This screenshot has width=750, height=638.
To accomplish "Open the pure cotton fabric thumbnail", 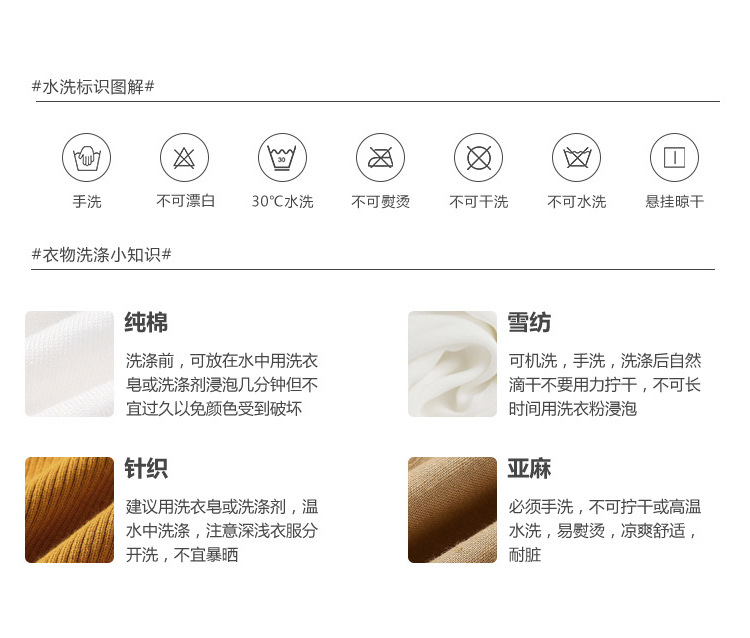I will (x=69, y=364).
